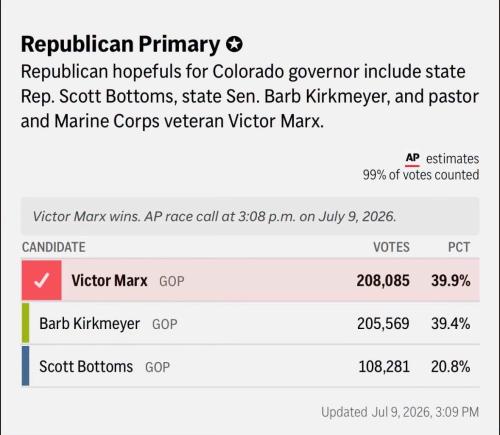Click the GOP label beside Victor Marx

tap(172, 281)
